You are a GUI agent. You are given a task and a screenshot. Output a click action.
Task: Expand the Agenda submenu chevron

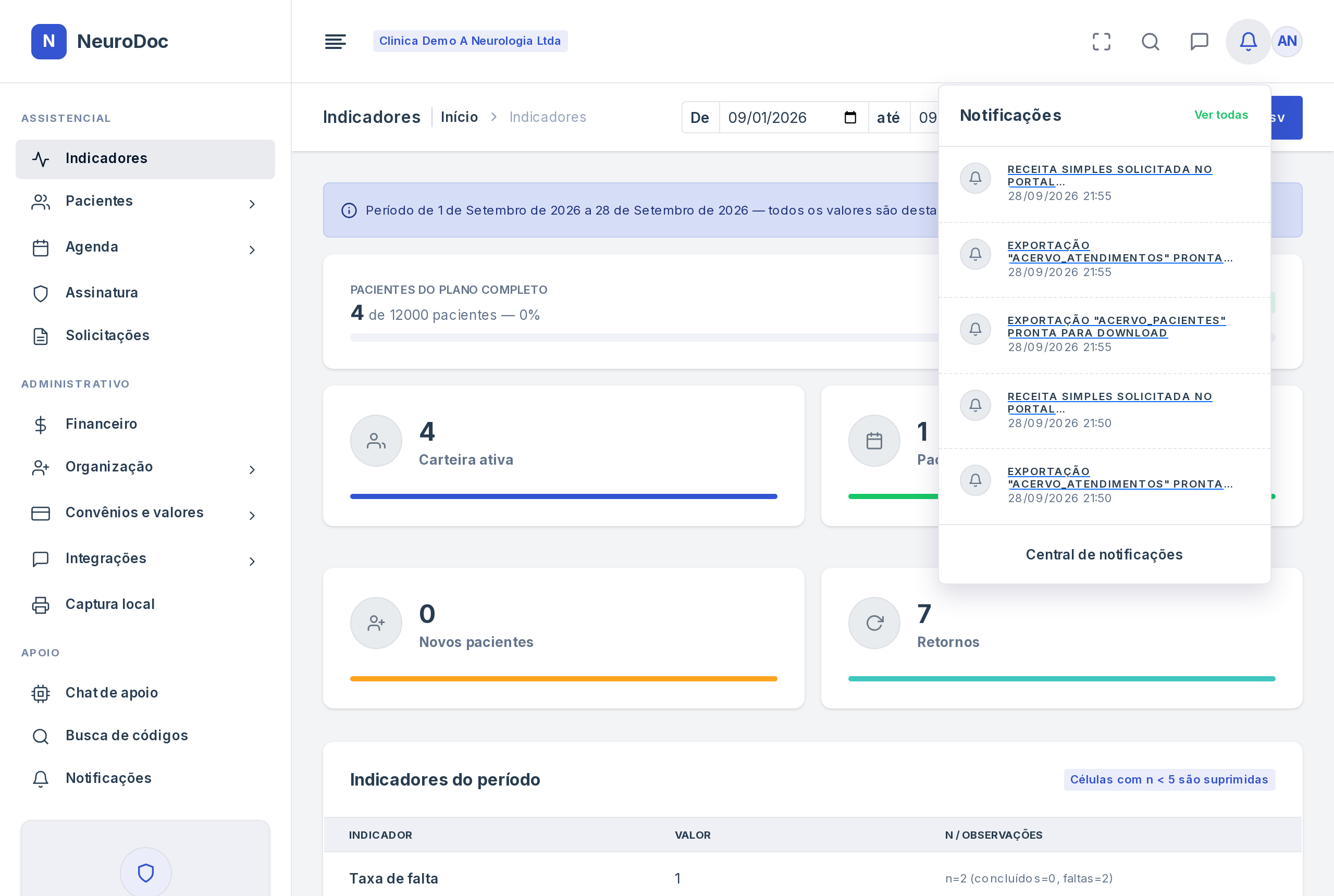click(x=252, y=250)
